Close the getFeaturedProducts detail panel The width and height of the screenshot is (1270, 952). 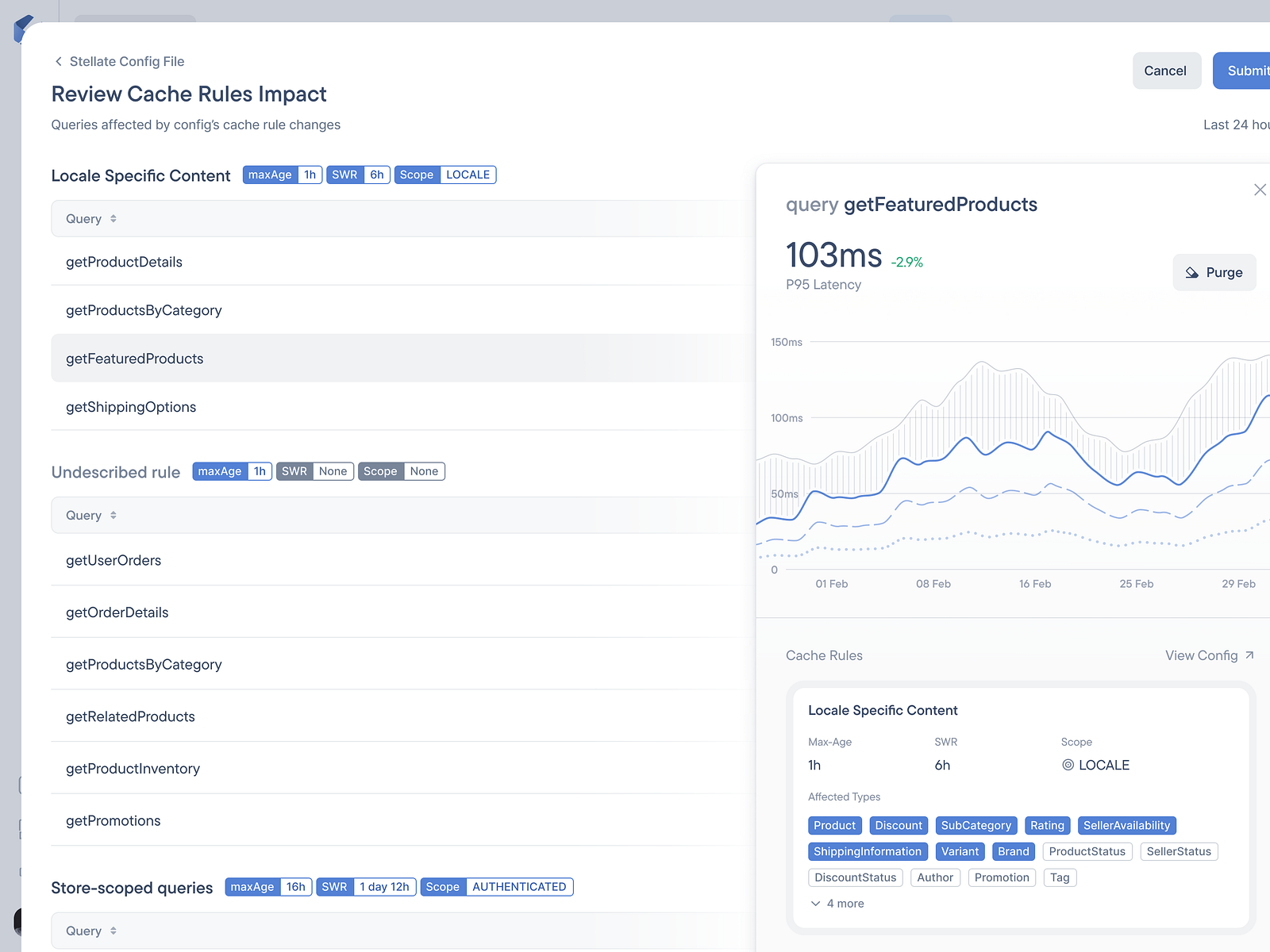tap(1260, 190)
